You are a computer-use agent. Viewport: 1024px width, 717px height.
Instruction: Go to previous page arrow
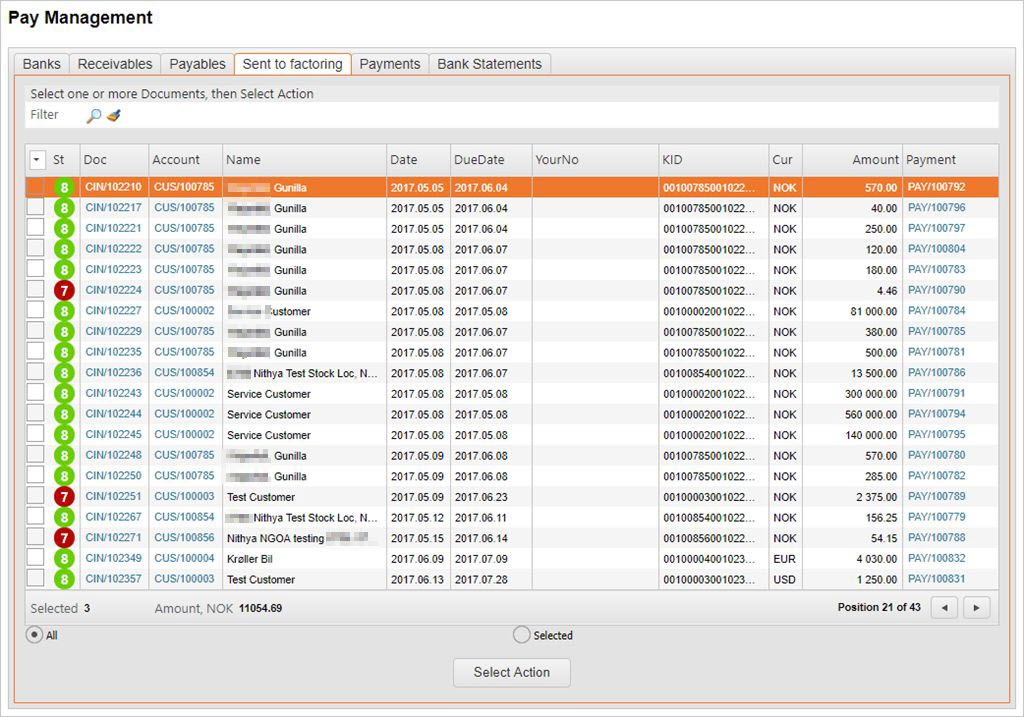pyautogui.click(x=944, y=607)
